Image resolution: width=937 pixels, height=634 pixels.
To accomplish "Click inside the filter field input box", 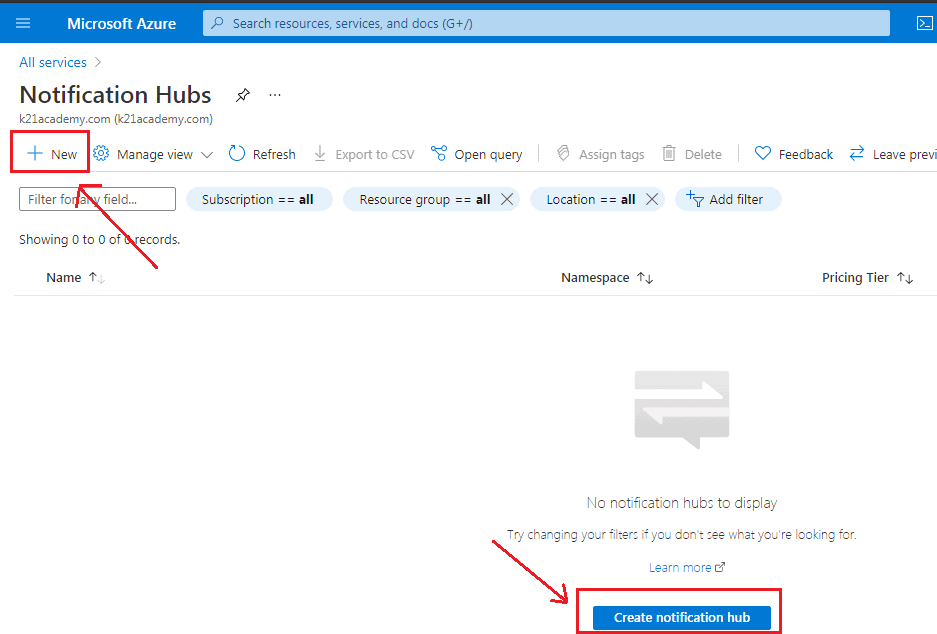I will tap(96, 199).
